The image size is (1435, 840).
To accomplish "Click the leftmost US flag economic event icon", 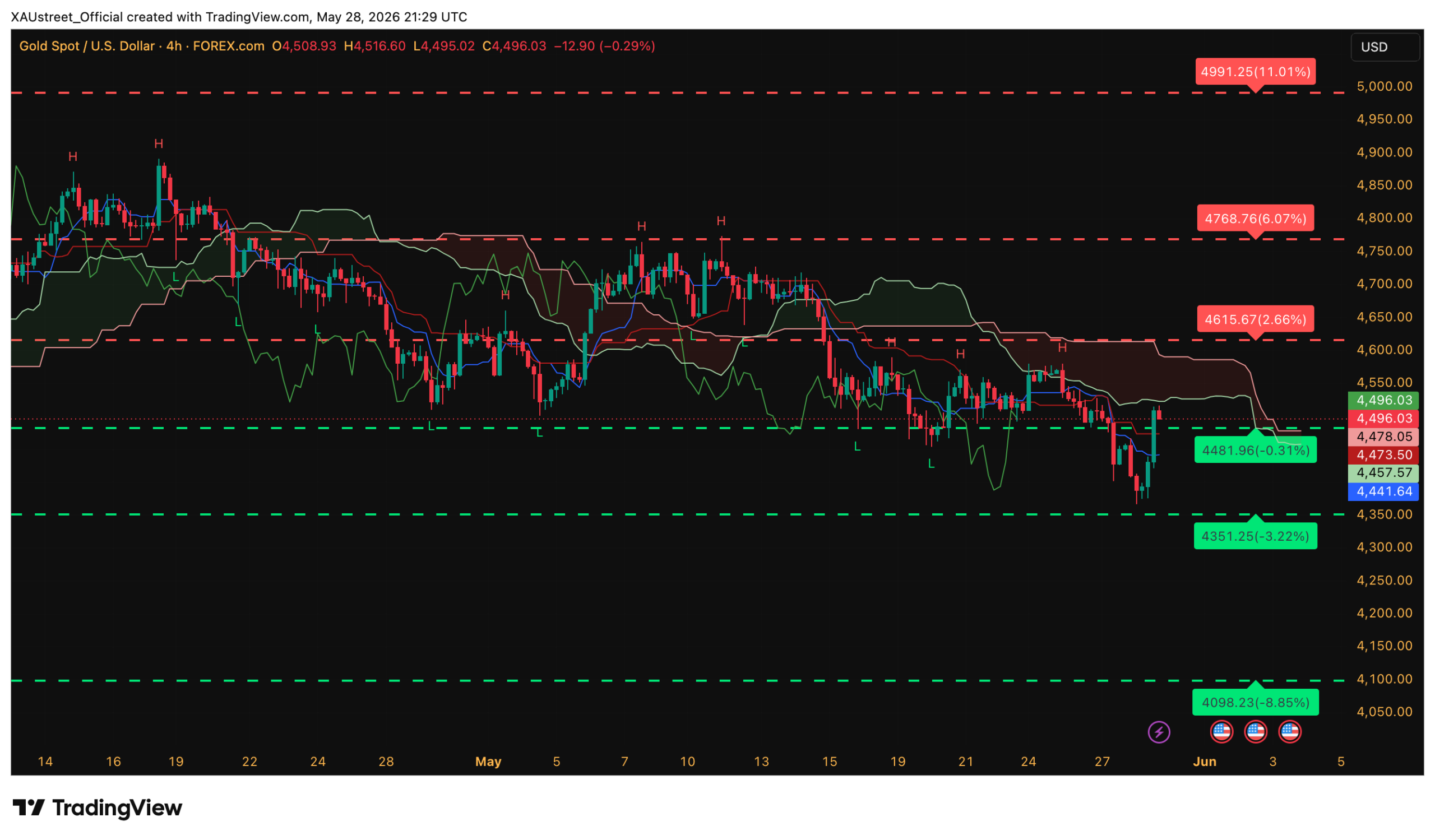I will [x=1221, y=732].
